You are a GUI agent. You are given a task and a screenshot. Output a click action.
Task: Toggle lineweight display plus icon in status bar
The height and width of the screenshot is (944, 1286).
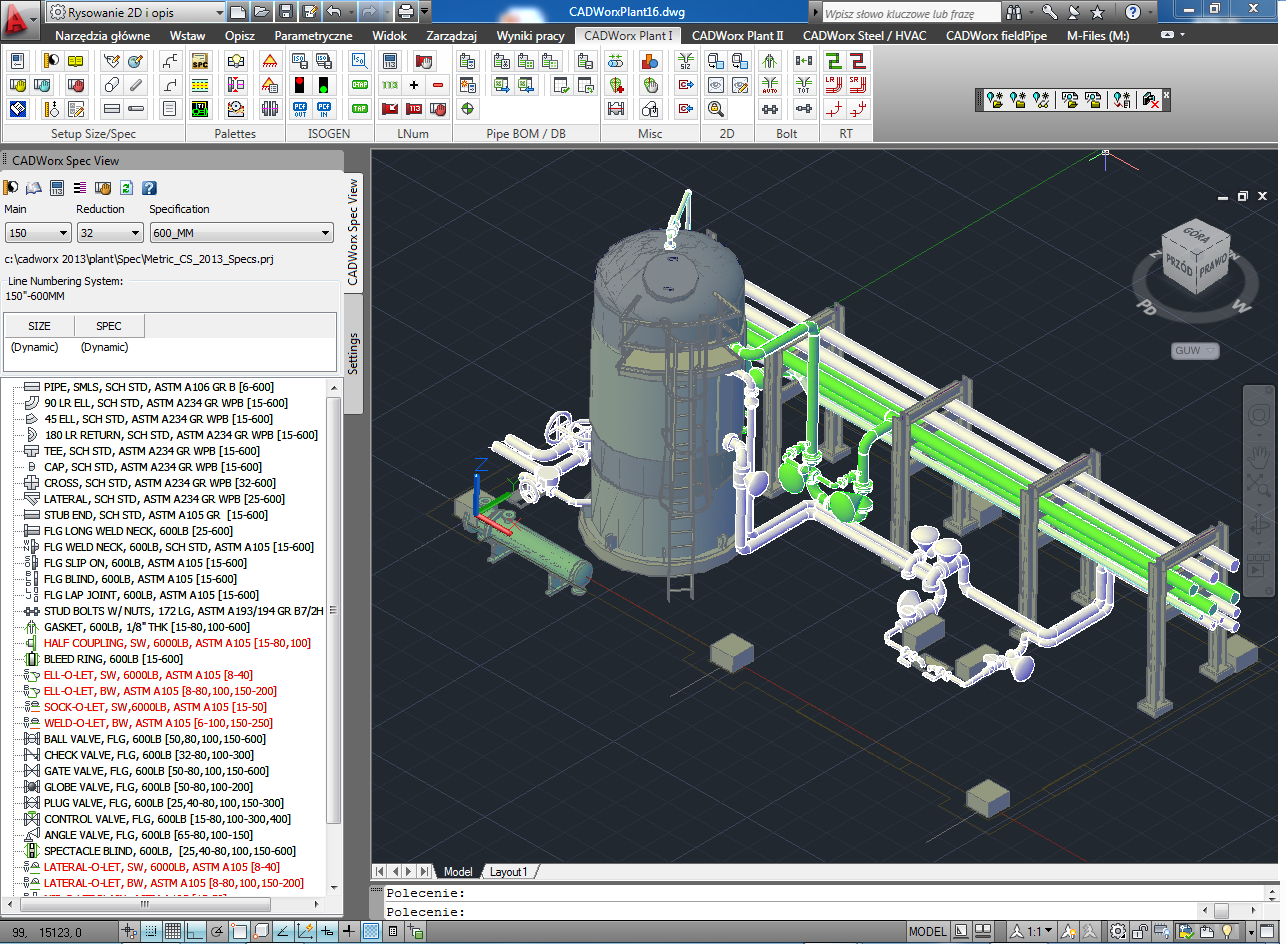tap(349, 932)
